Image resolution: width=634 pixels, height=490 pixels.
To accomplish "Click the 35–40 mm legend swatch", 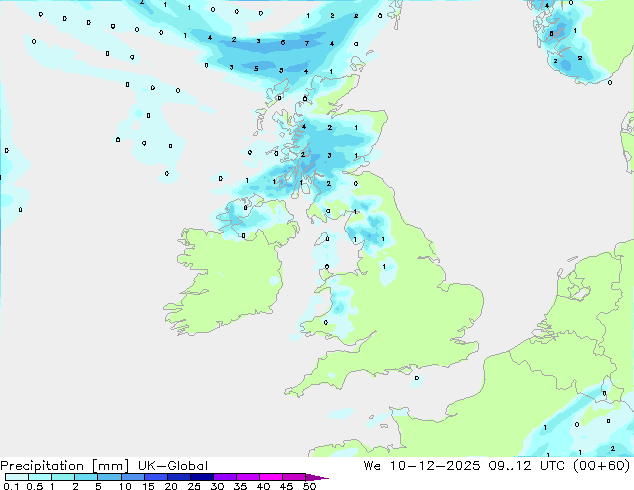I will pos(247,477).
